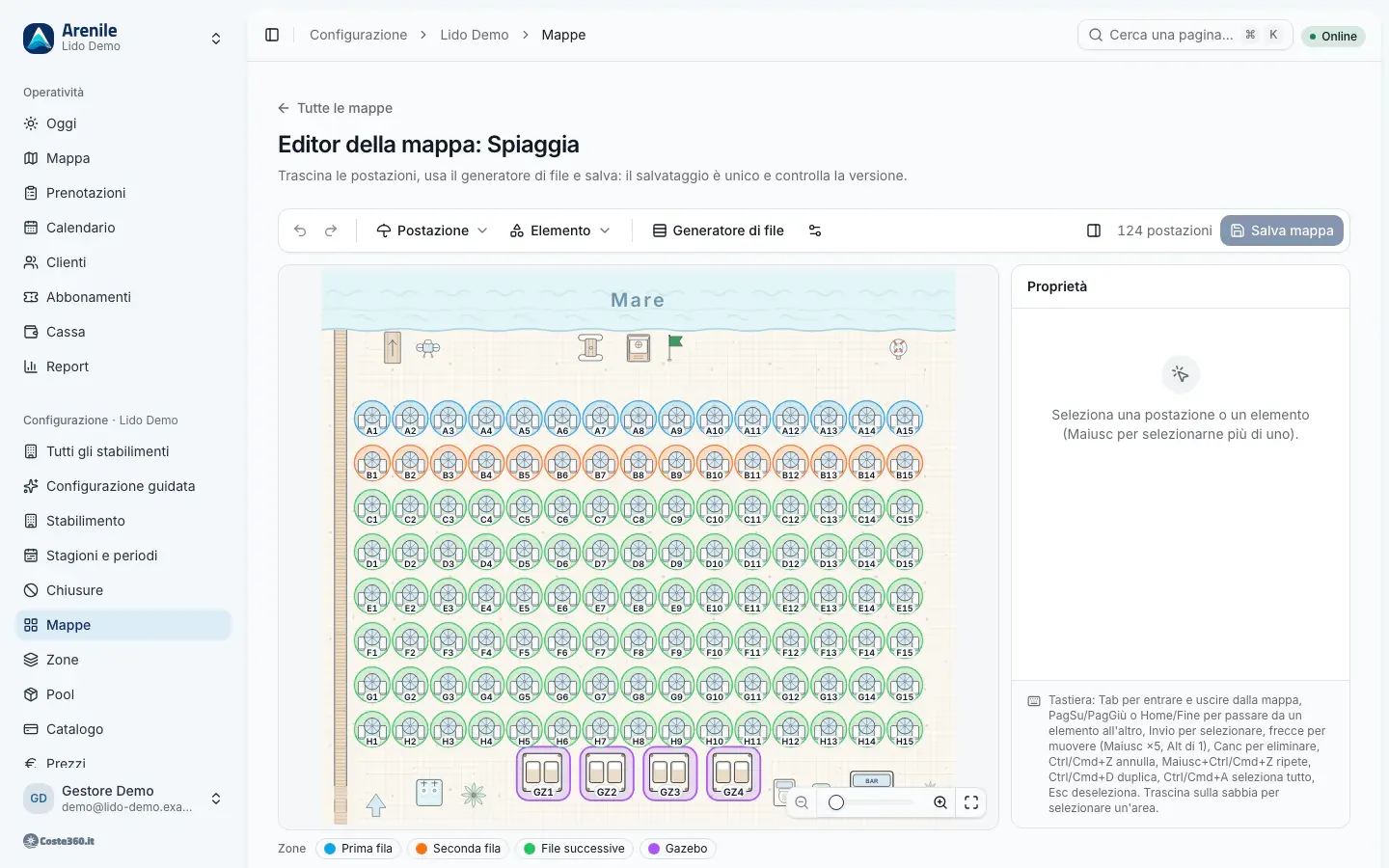The image size is (1389, 868).
Task: Navigate to Zone in the sidebar
Action: (x=123, y=660)
